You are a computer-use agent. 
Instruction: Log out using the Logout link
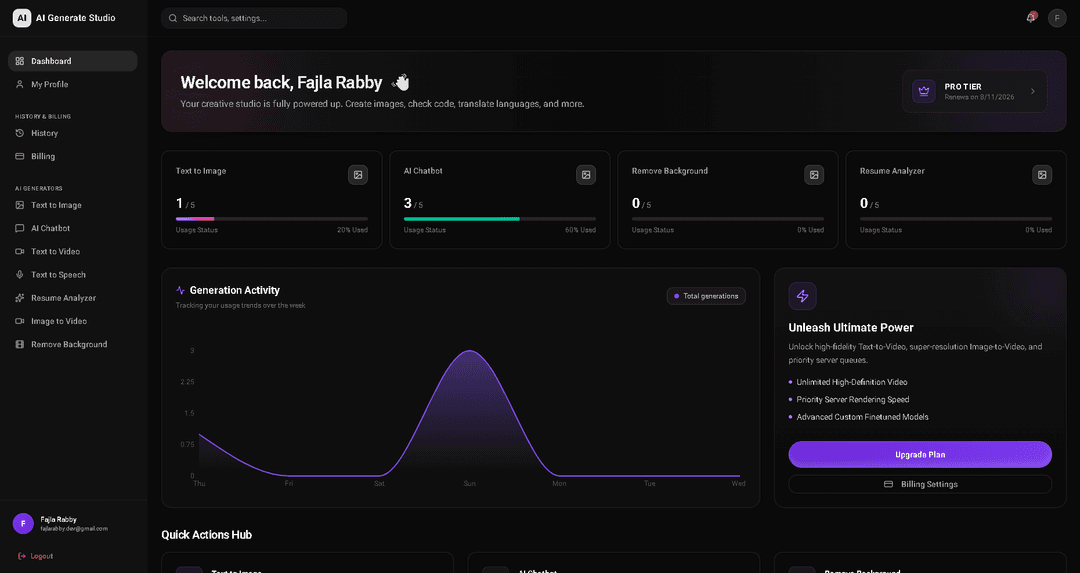(36, 556)
